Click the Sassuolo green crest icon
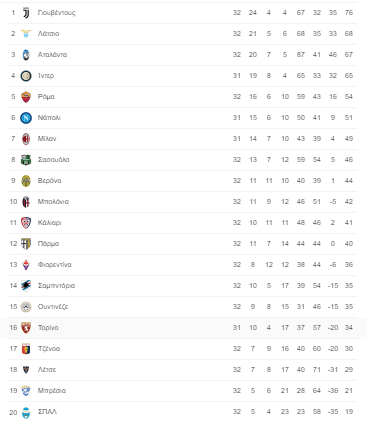 [26, 160]
